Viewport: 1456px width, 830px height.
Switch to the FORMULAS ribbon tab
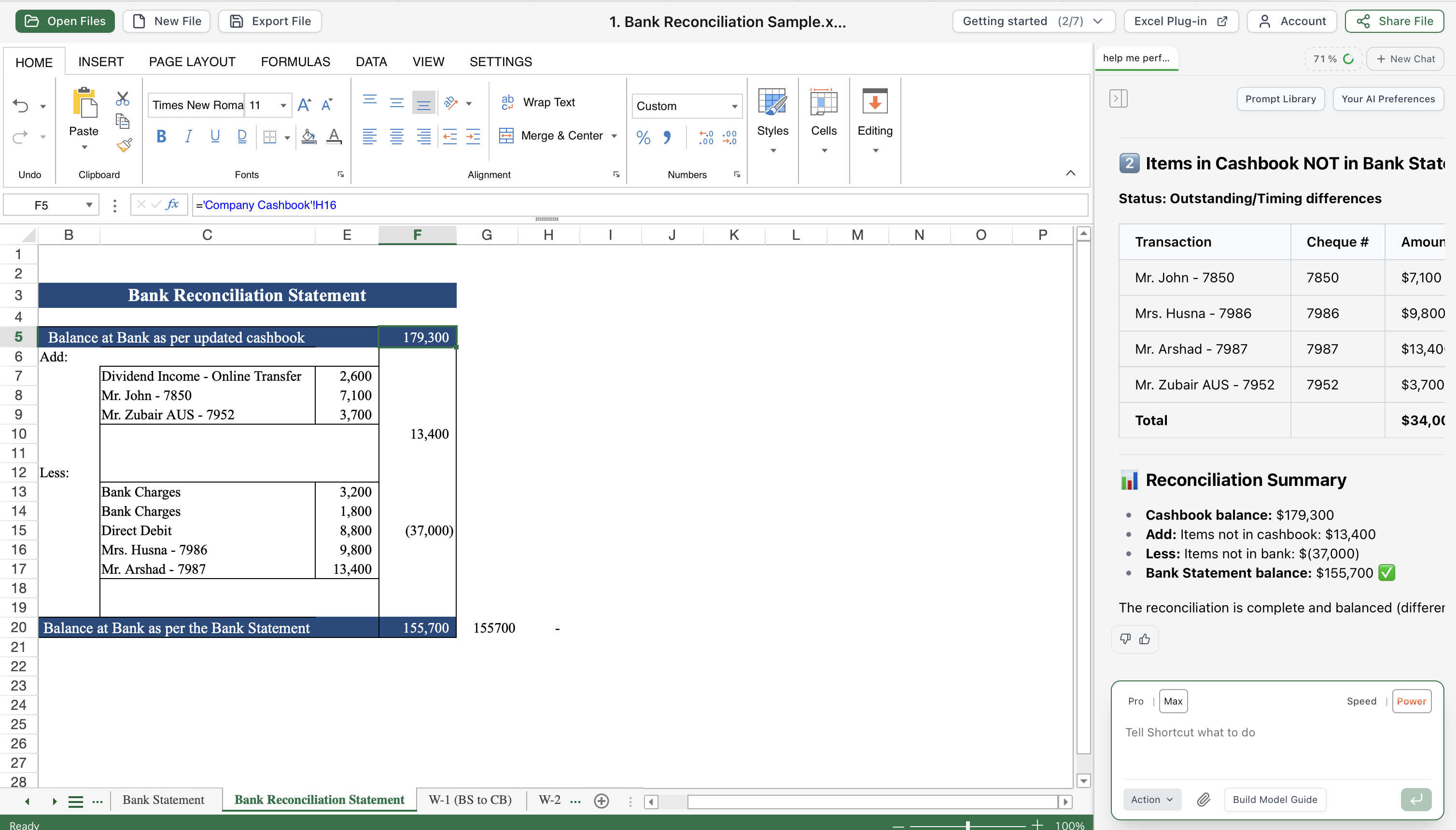295,62
